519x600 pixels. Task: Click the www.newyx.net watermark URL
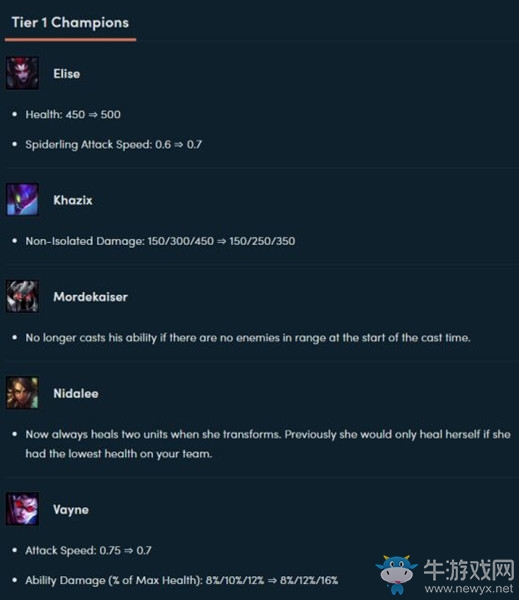[x=468, y=588]
